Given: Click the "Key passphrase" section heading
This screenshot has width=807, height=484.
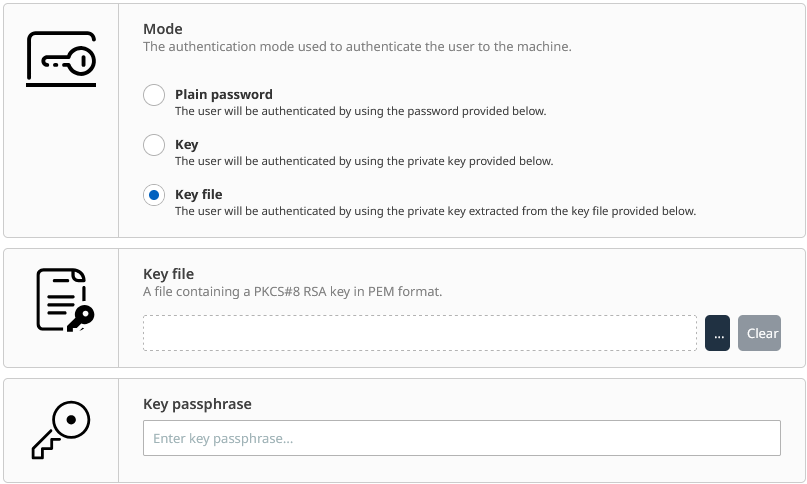Looking at the screenshot, I should [x=197, y=404].
